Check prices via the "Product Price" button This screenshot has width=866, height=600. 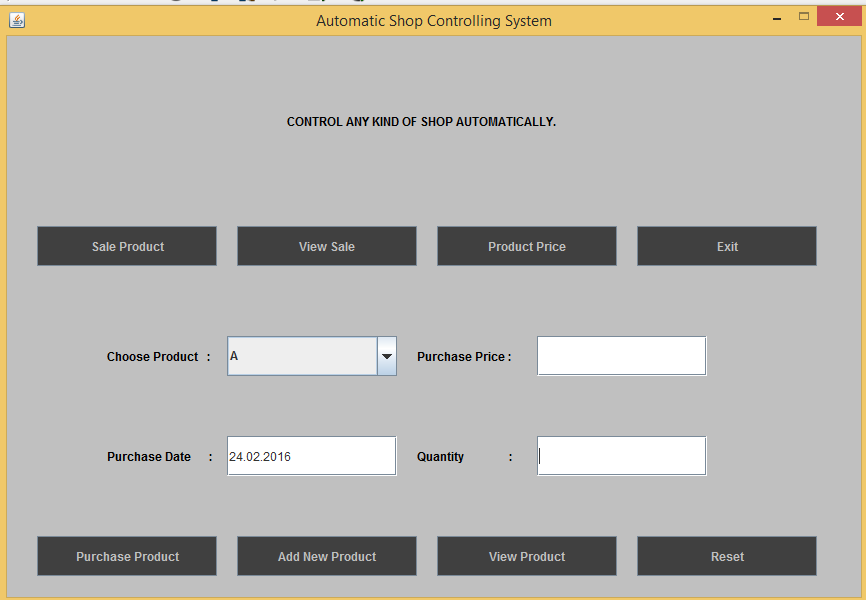526,245
